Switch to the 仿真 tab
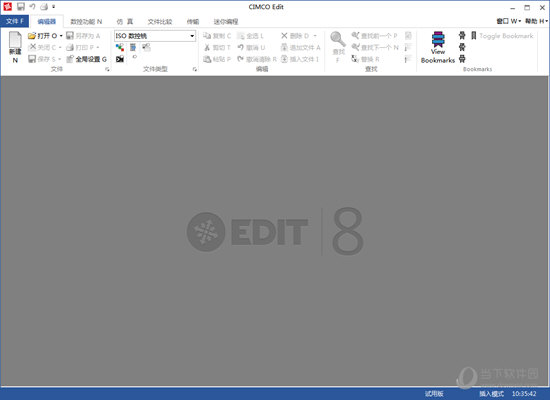This screenshot has width=550, height=400. point(125,21)
